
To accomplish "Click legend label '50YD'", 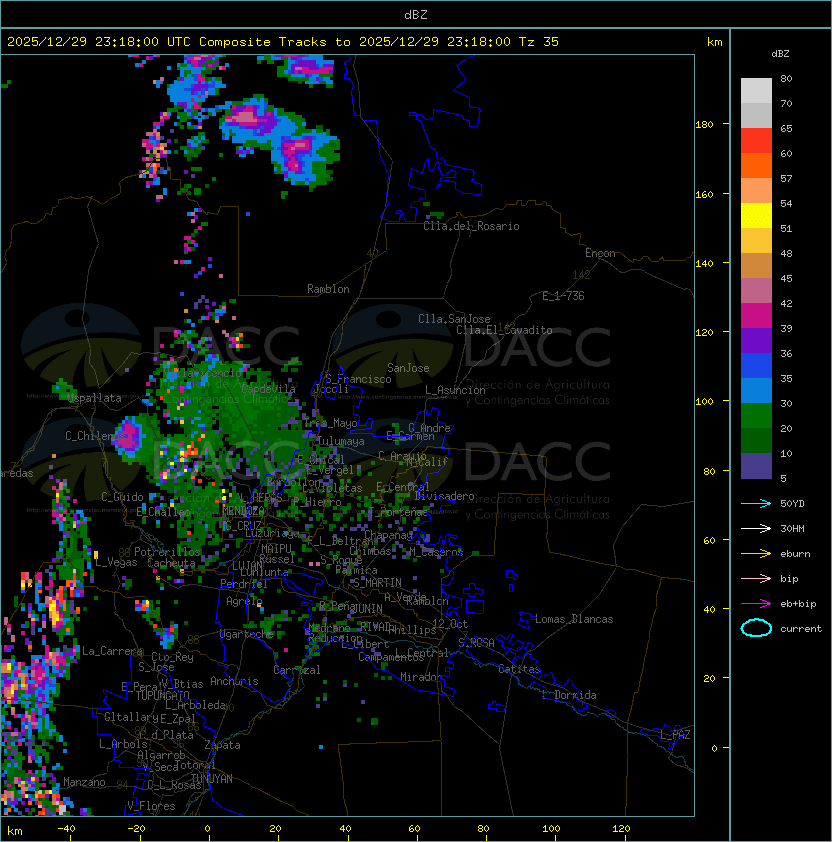I will [792, 503].
